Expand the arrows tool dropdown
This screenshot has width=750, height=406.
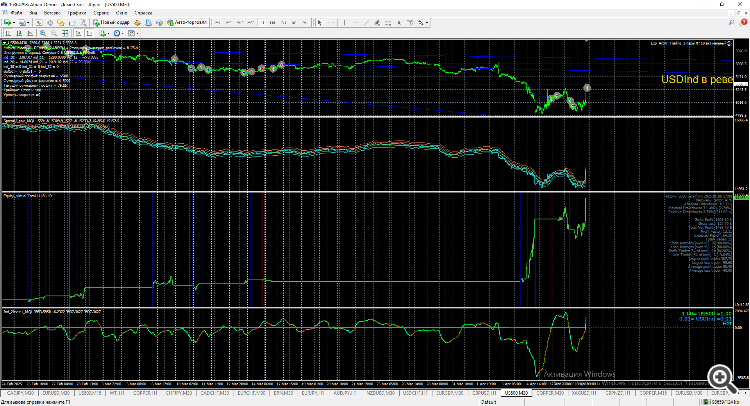(427, 22)
